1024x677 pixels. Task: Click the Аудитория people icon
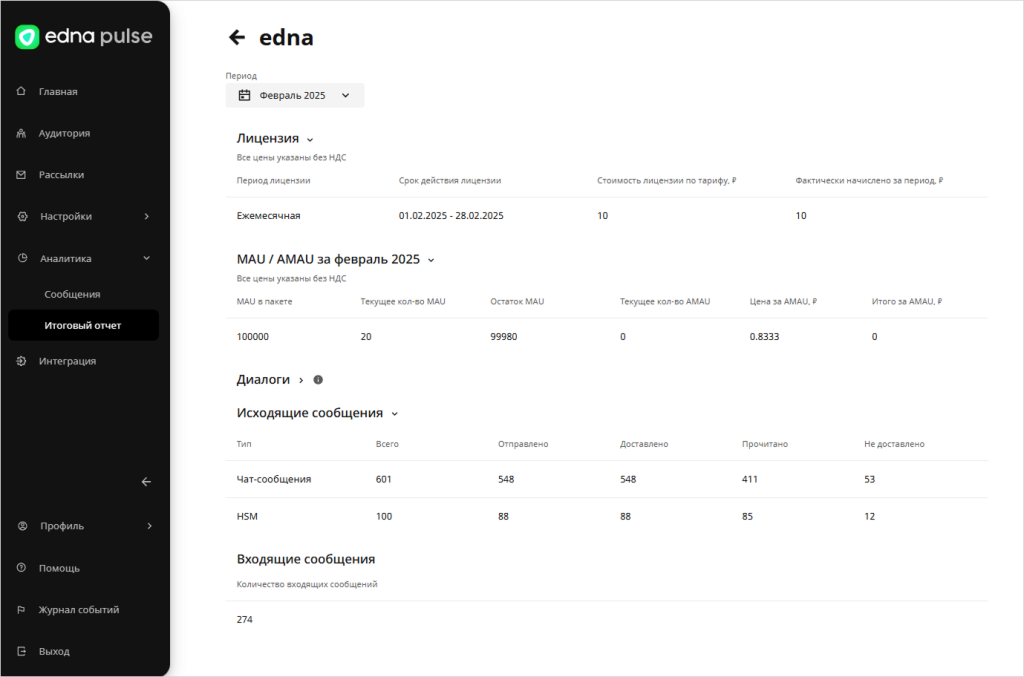22,133
